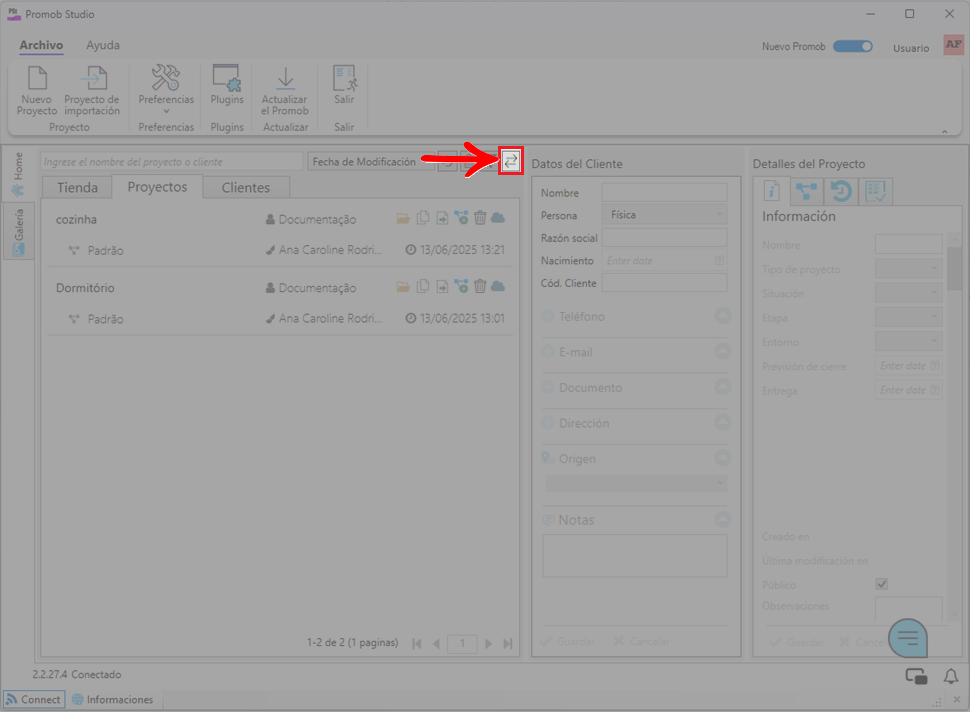Select the Dormitório project row name
The image size is (970, 712).
(85, 288)
